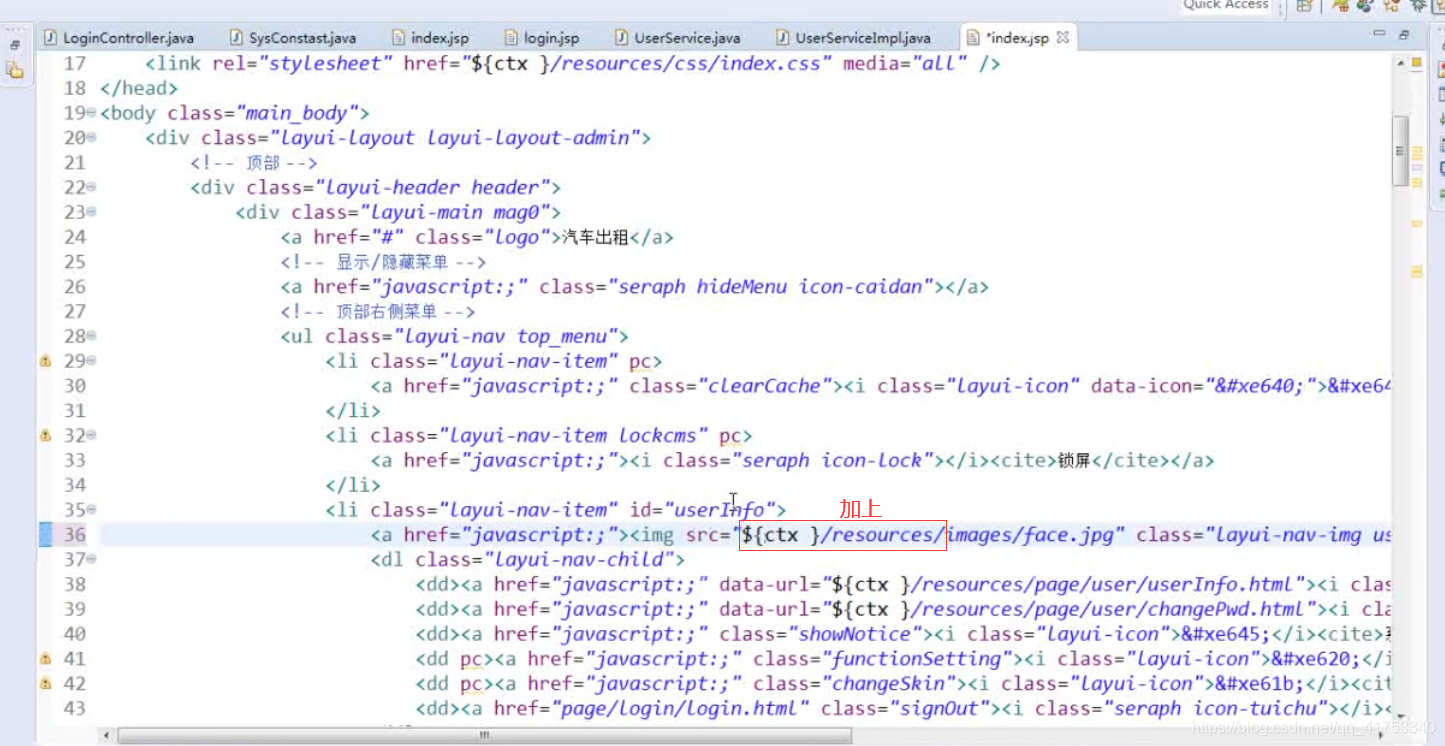This screenshot has height=746, width=1445.
Task: Click "clearCache" class value on line 30
Action: click(x=771, y=386)
